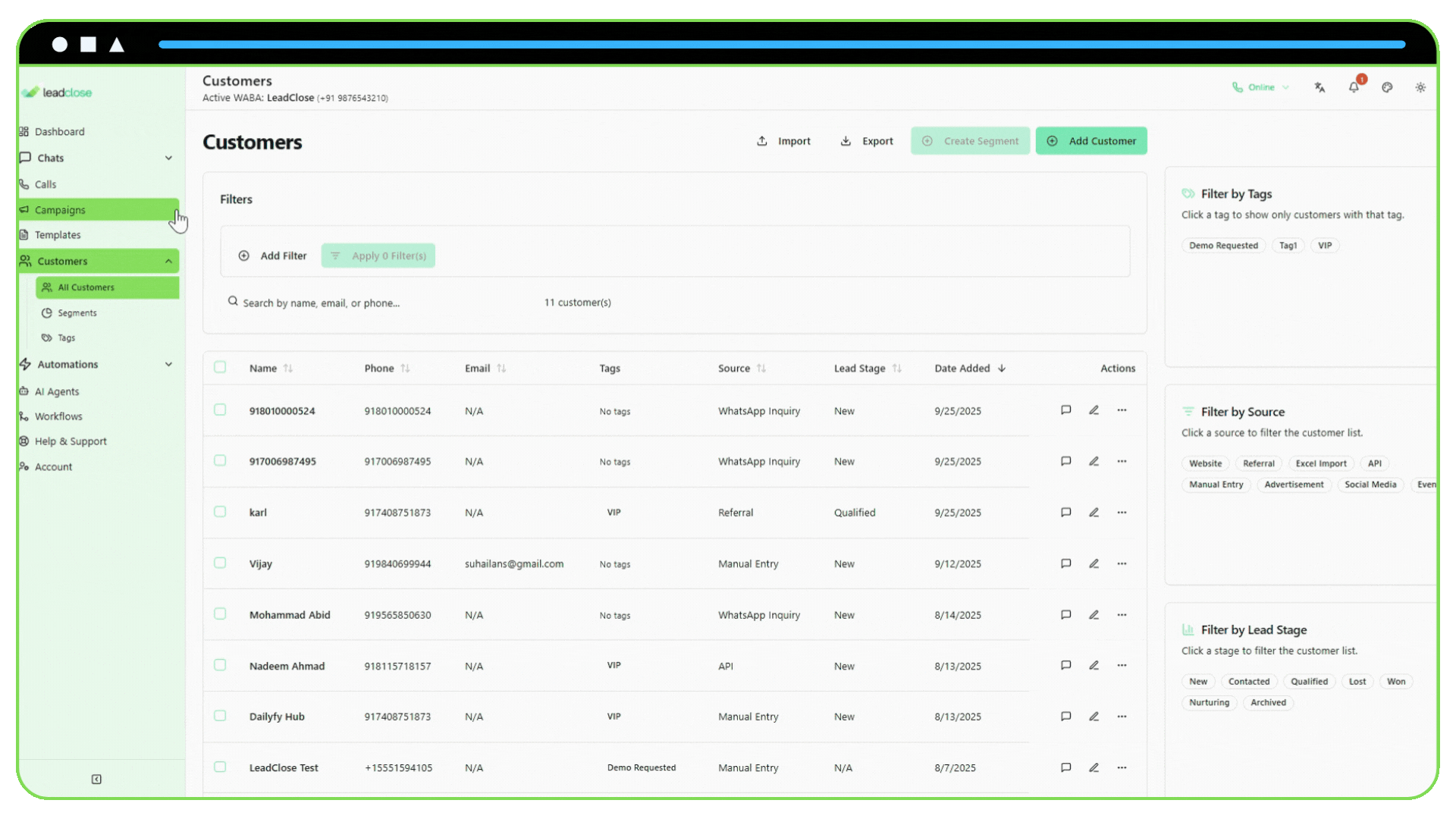Image resolution: width=1456 pixels, height=819 pixels.
Task: Open more actions for 917006987495
Action: (1122, 461)
